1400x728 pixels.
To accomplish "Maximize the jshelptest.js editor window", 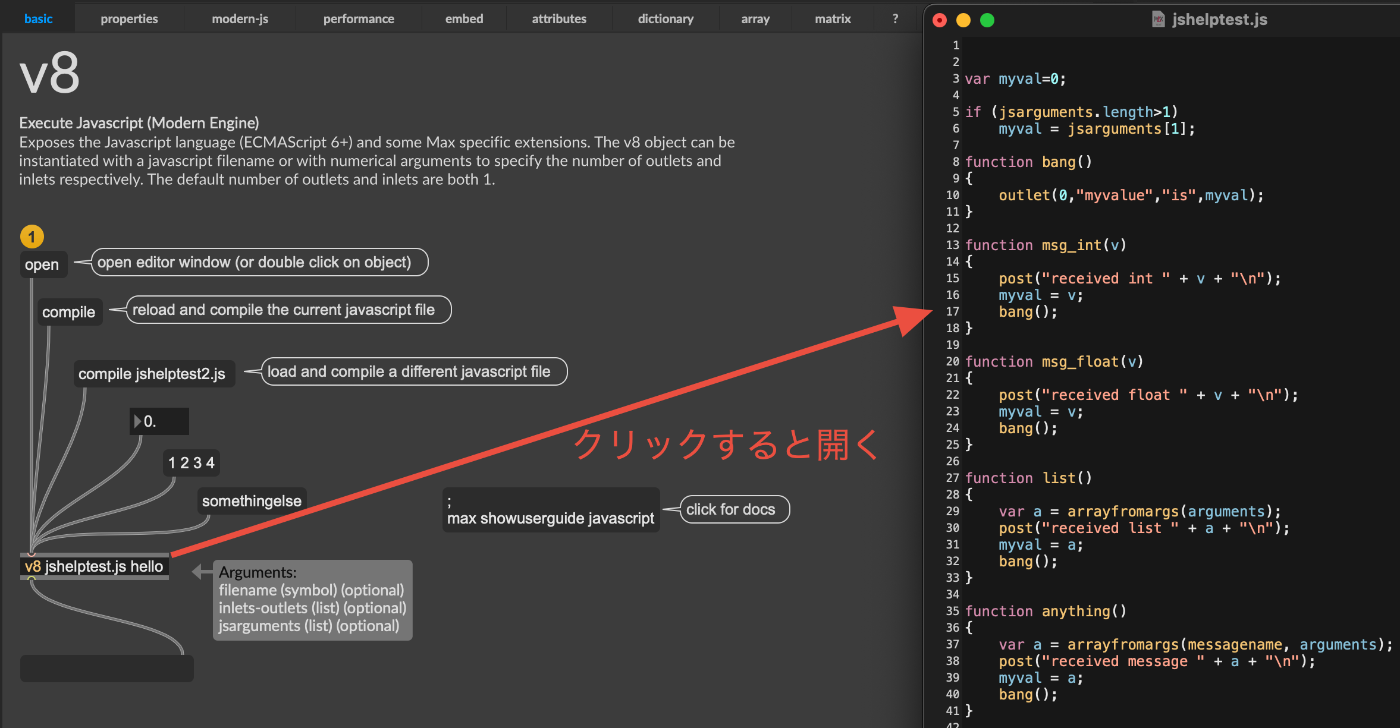I will (987, 20).
